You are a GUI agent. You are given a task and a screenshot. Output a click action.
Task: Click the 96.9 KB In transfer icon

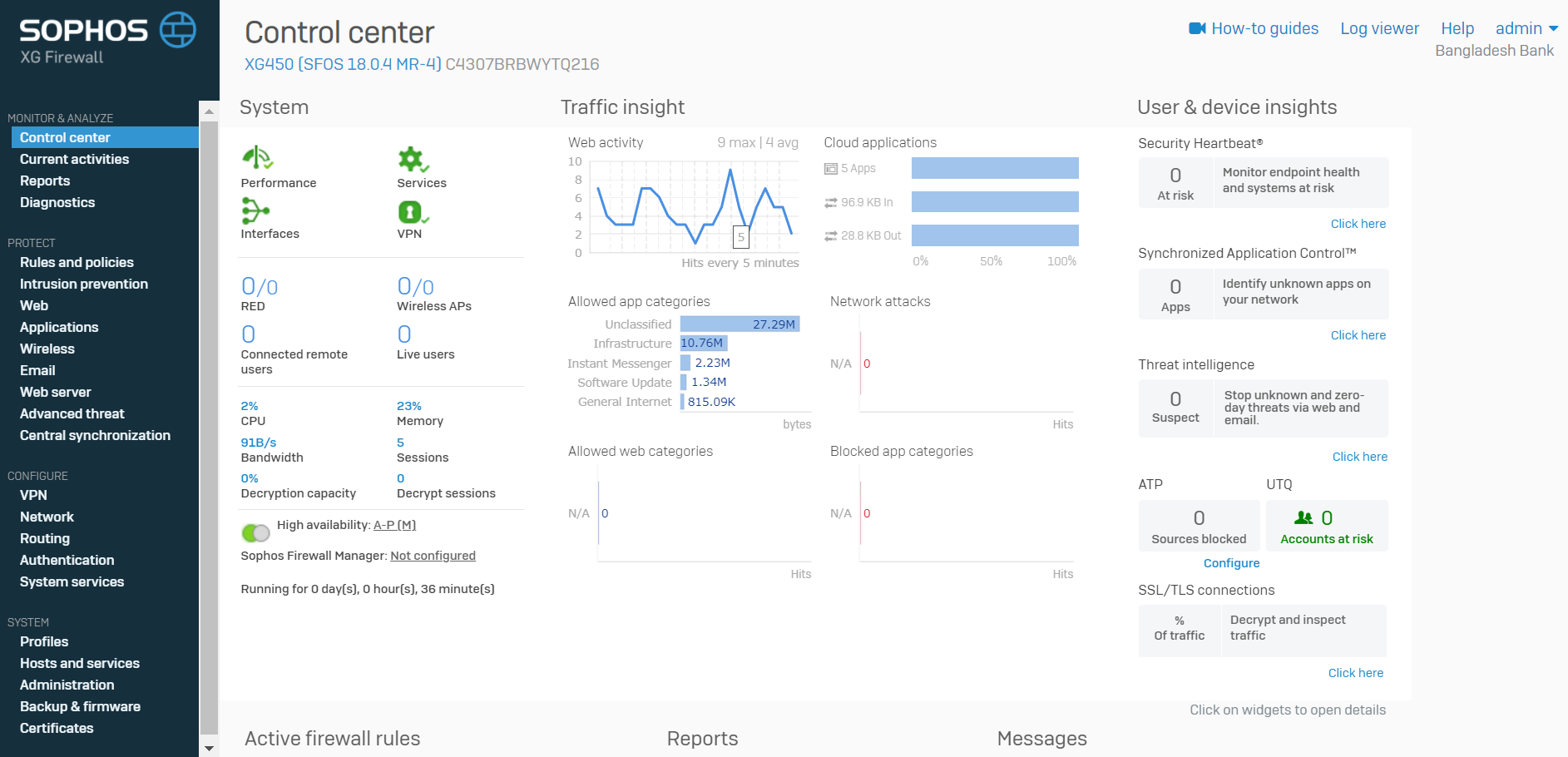coord(830,202)
